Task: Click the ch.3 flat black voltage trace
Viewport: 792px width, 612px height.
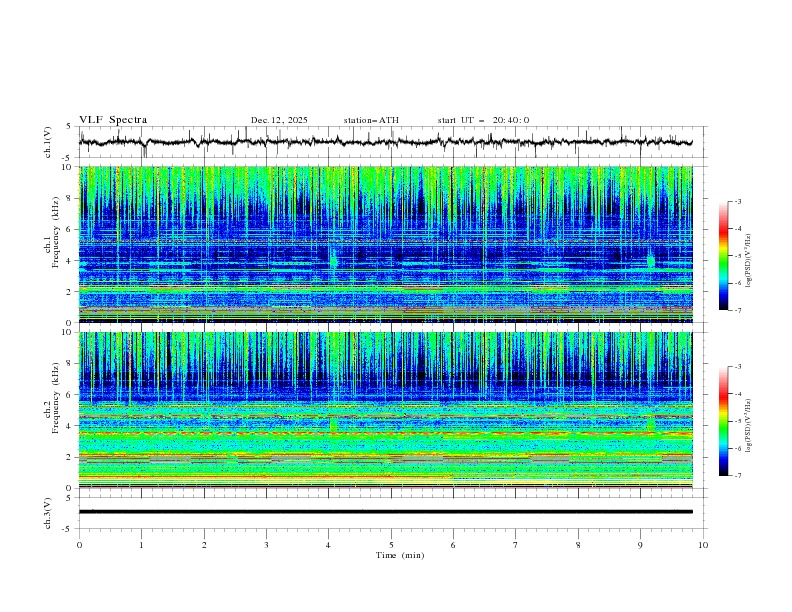Action: pos(385,512)
